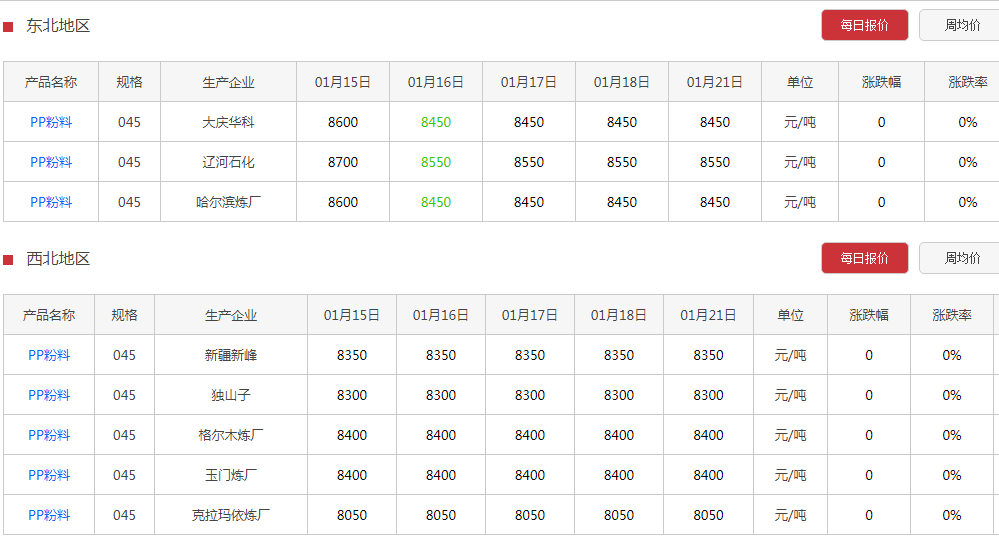This screenshot has height=539, width=999.
Task: Open PP粉料 link in 新疆新峰 row
Action: (49, 355)
